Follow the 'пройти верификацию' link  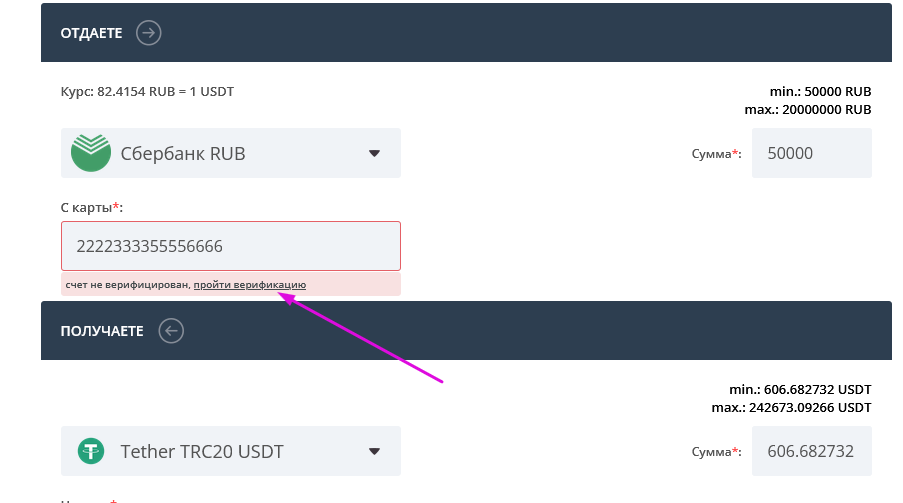[250, 285]
